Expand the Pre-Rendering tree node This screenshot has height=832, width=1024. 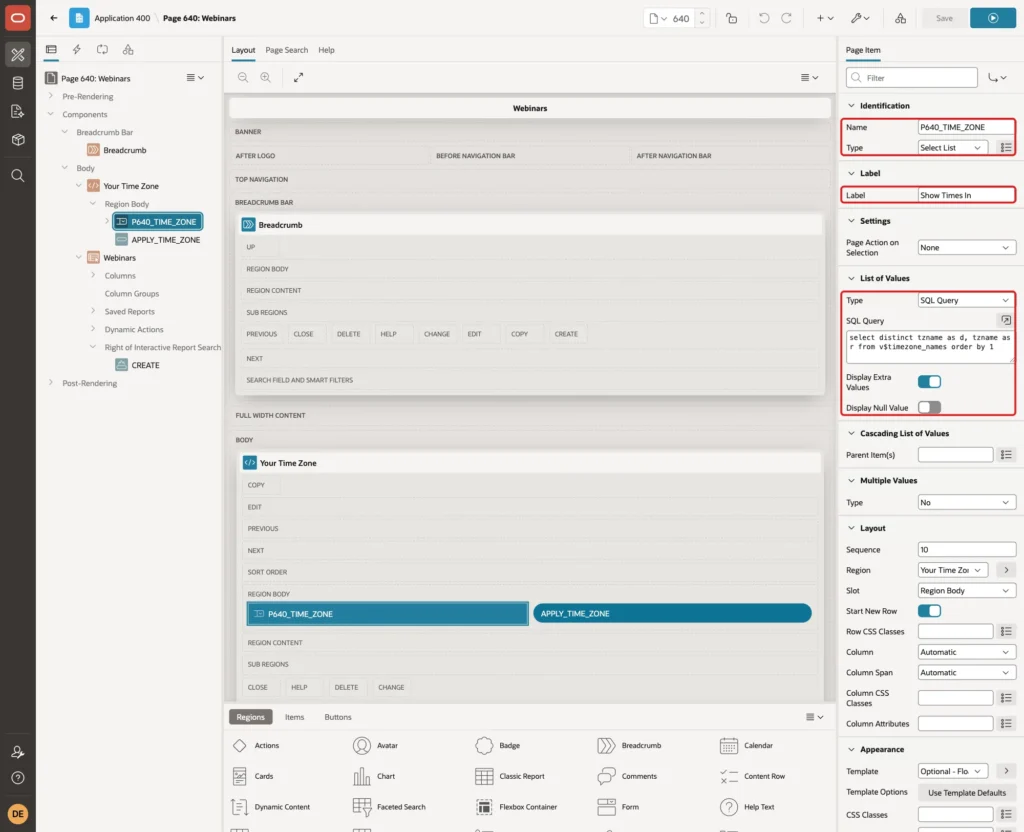pos(51,96)
